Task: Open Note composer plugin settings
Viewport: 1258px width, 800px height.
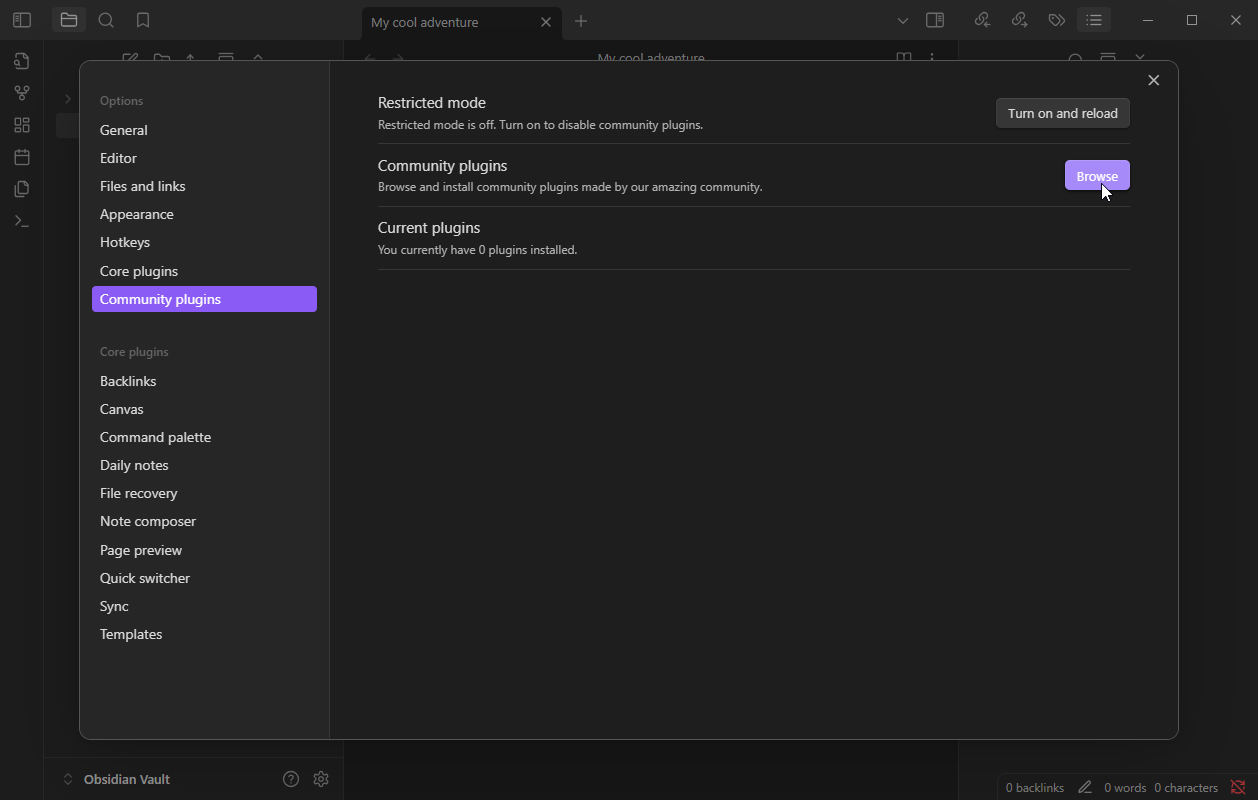Action: click(204, 521)
